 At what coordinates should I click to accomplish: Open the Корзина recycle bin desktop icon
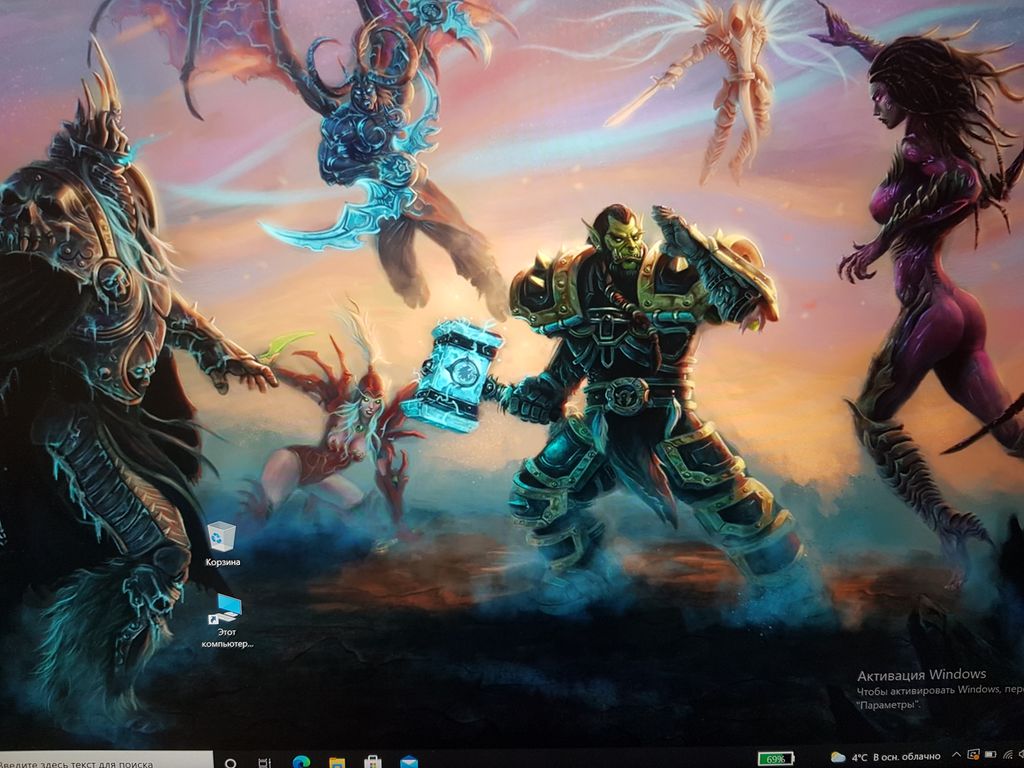point(221,535)
